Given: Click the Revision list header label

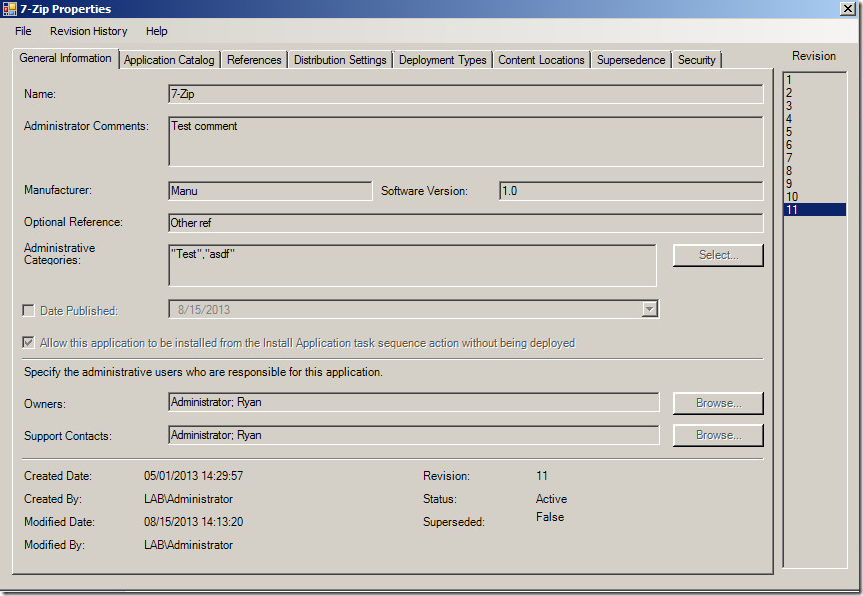Looking at the screenshot, I should (x=814, y=56).
